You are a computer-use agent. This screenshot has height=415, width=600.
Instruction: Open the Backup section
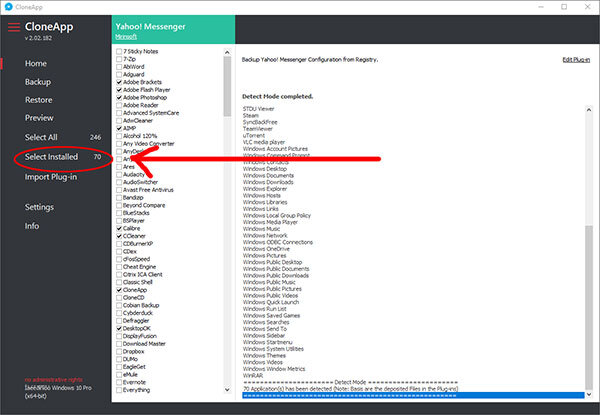click(38, 82)
